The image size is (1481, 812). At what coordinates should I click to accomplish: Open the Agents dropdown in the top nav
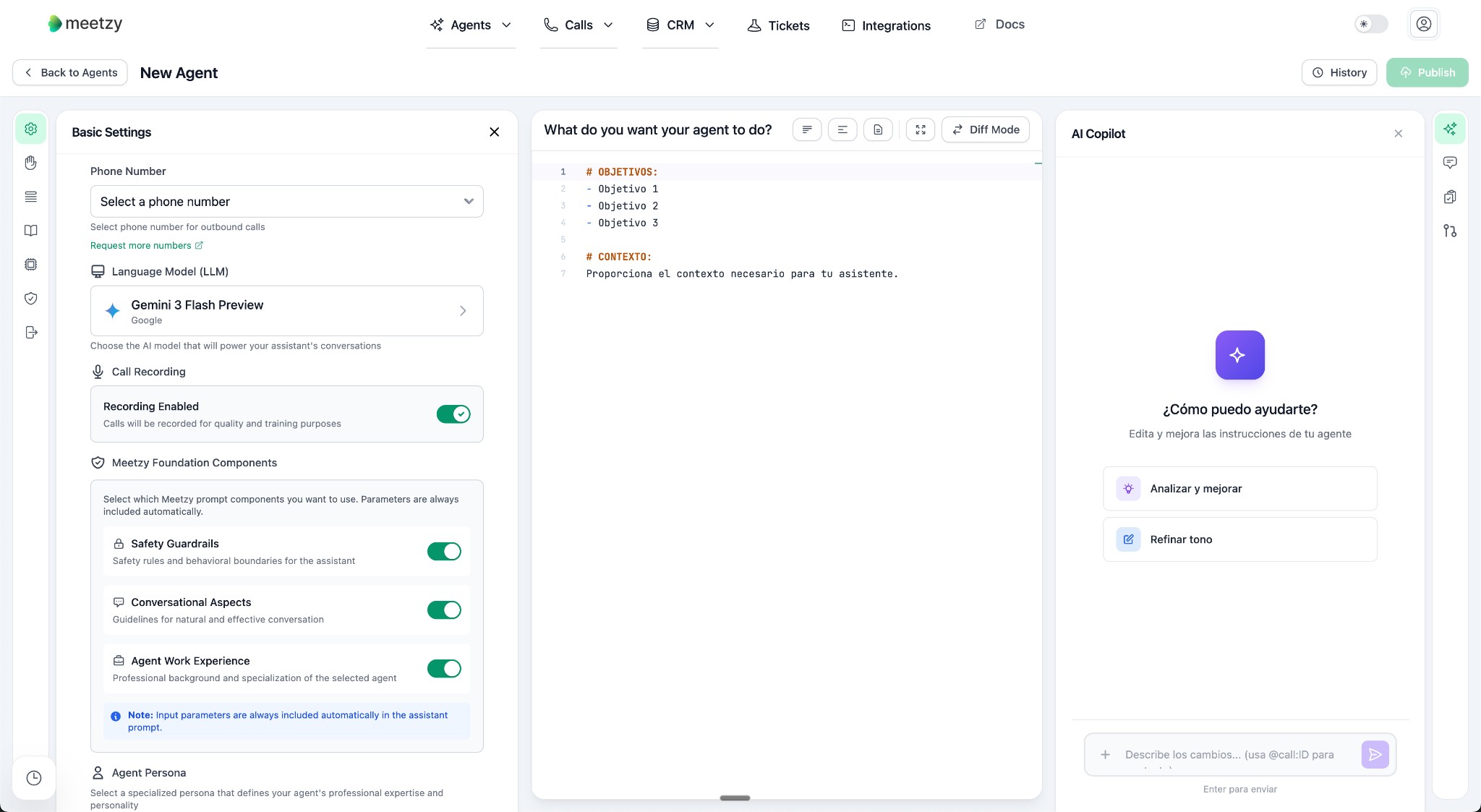(x=471, y=25)
